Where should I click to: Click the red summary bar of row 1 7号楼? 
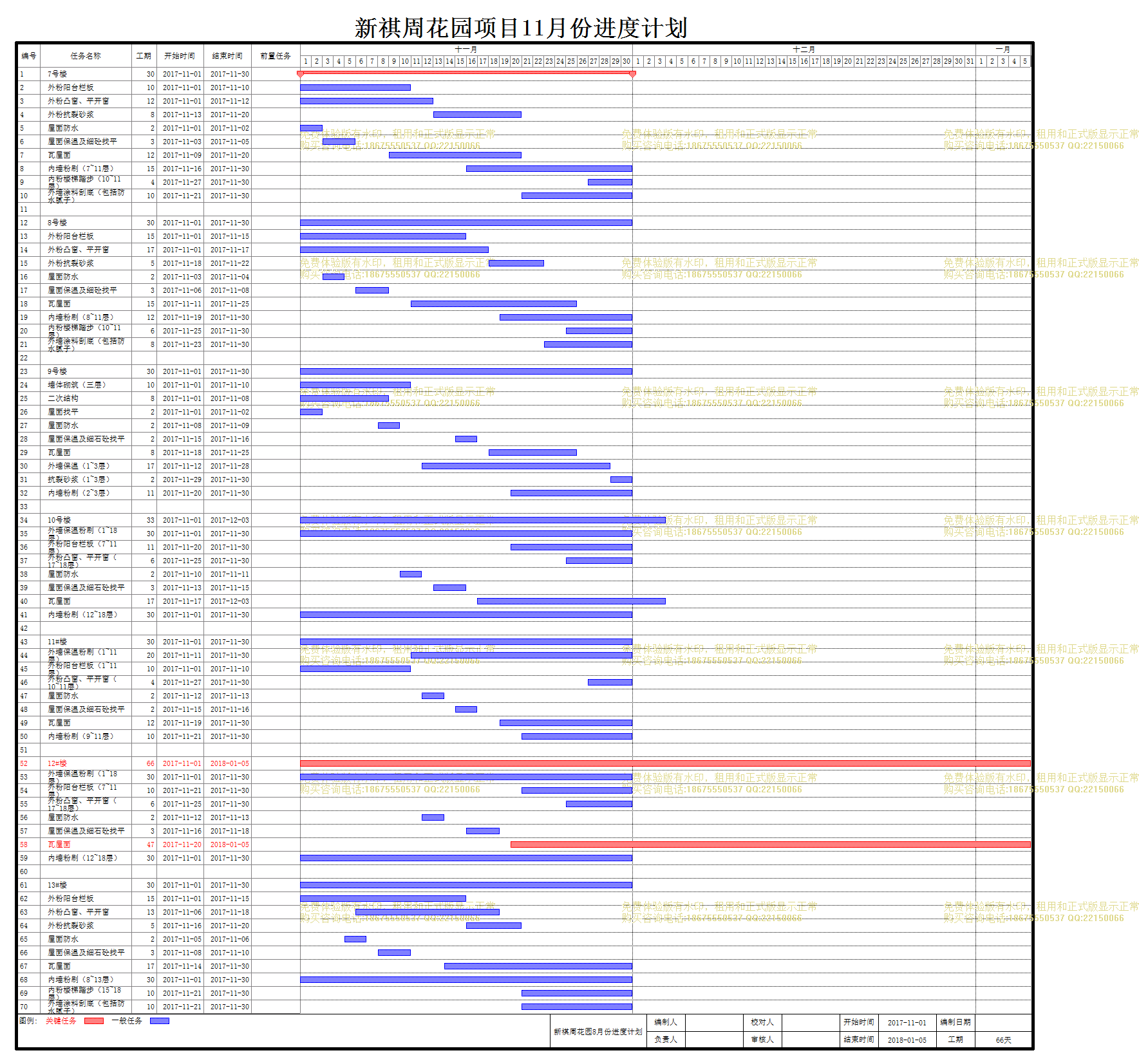pos(466,73)
